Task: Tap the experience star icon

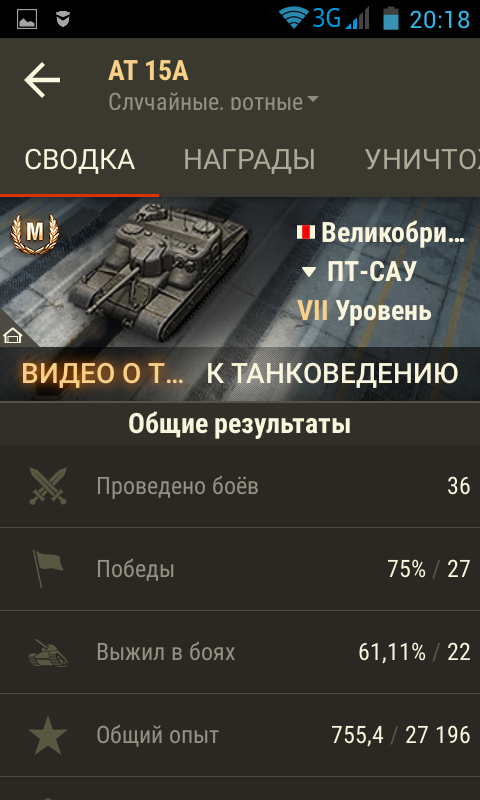Action: click(x=47, y=735)
